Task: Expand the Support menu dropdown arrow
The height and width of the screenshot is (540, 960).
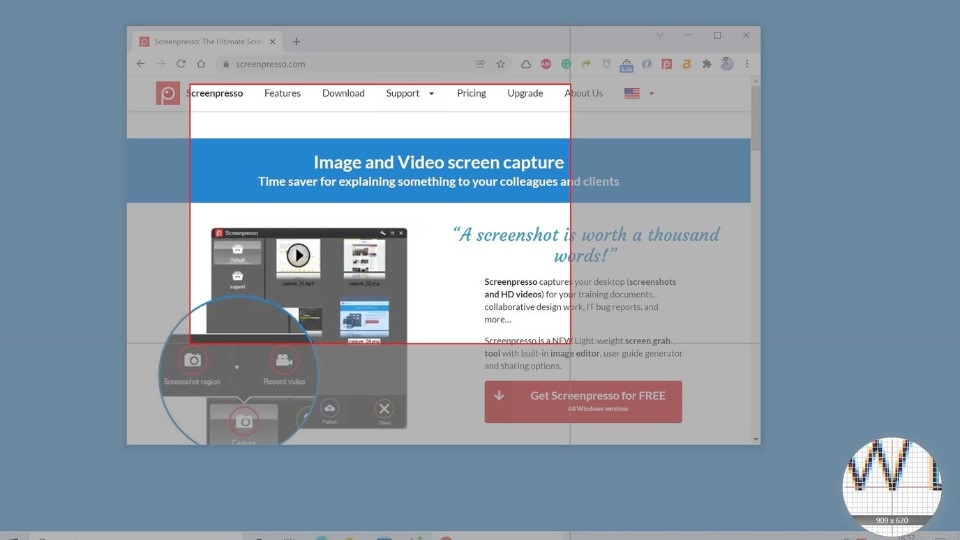Action: tap(431, 94)
